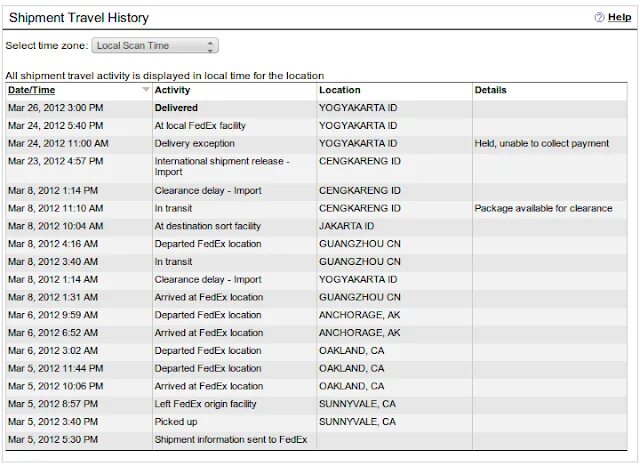
Task: Select Left FedEx origin facility activity
Action: click(x=205, y=404)
